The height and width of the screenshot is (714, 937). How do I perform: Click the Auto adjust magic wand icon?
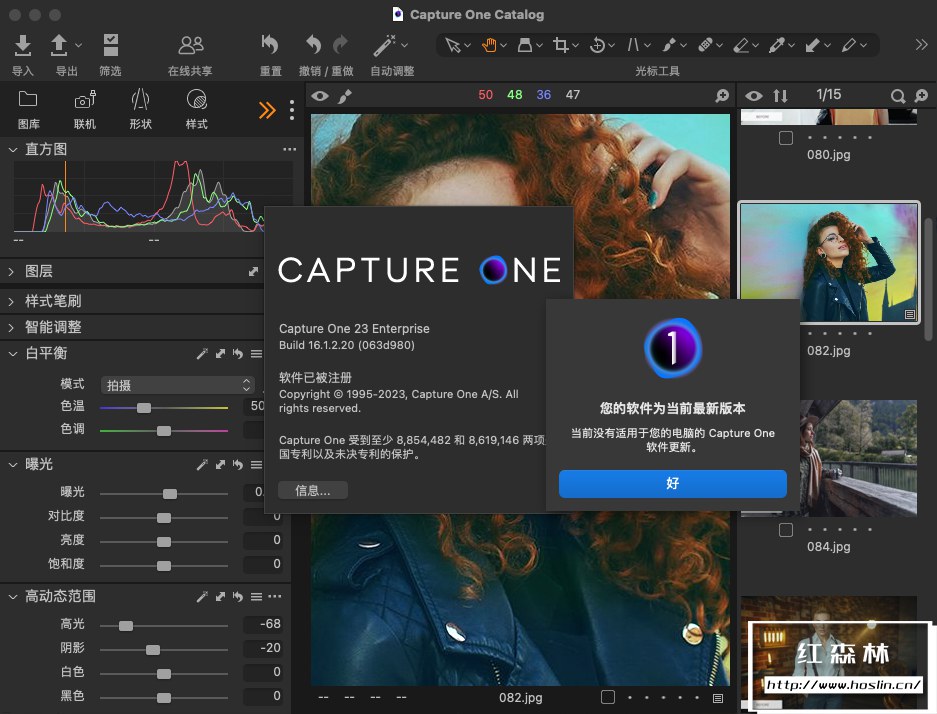click(x=384, y=45)
